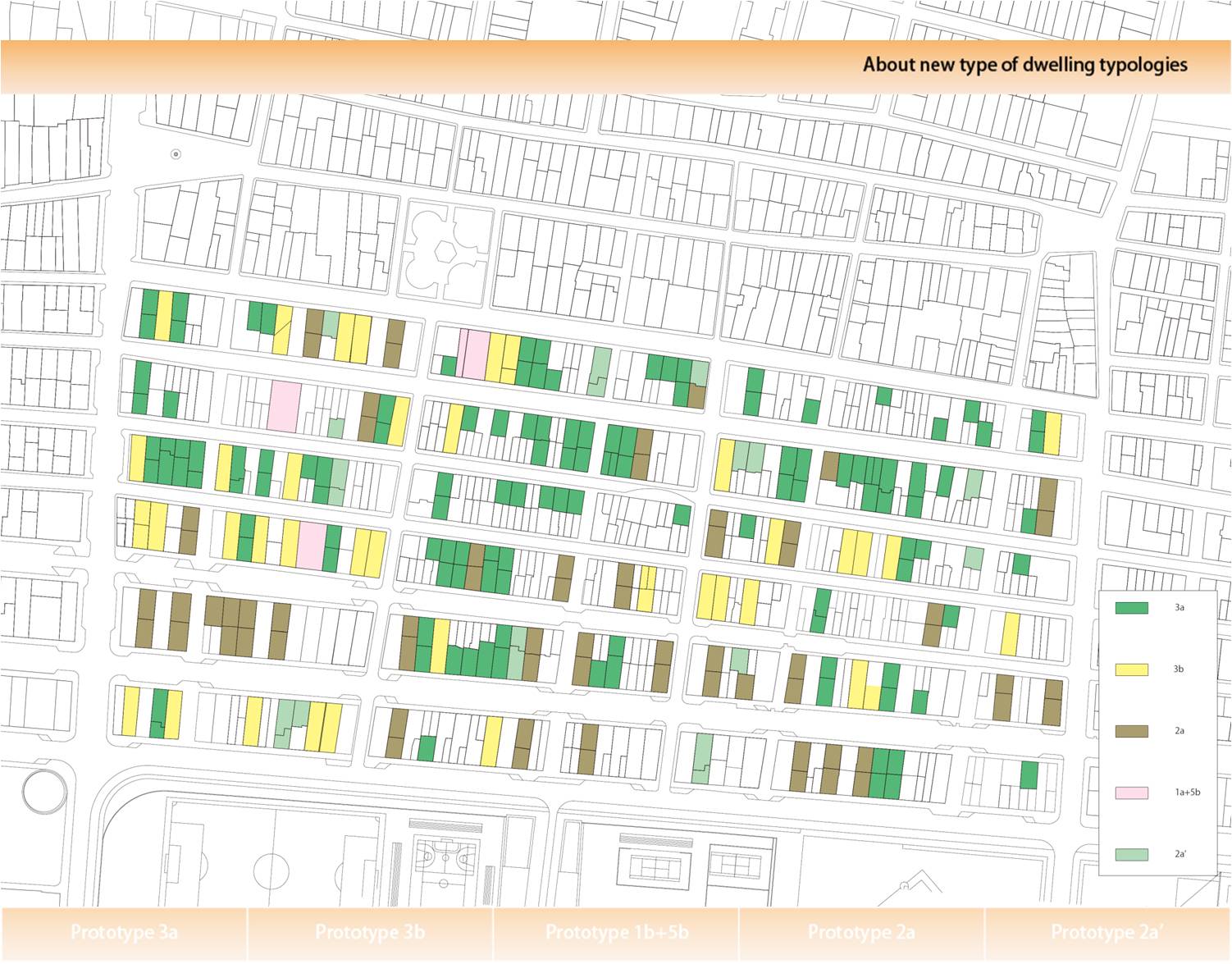
Task: Select the 1a+5b legend label text
Action: point(1187,793)
